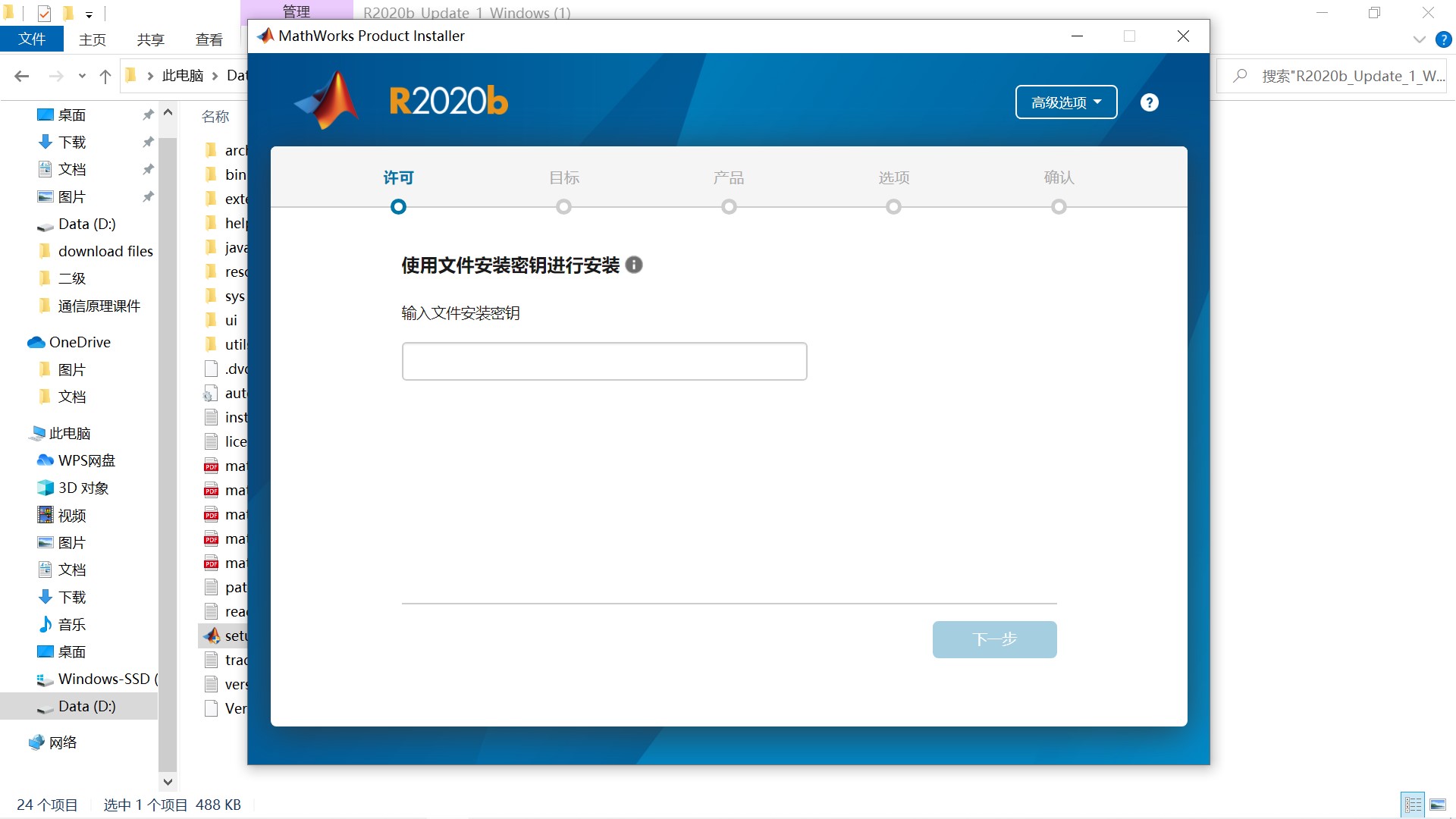Select the 目标 step tab
The width and height of the screenshot is (1456, 819).
coord(563,177)
